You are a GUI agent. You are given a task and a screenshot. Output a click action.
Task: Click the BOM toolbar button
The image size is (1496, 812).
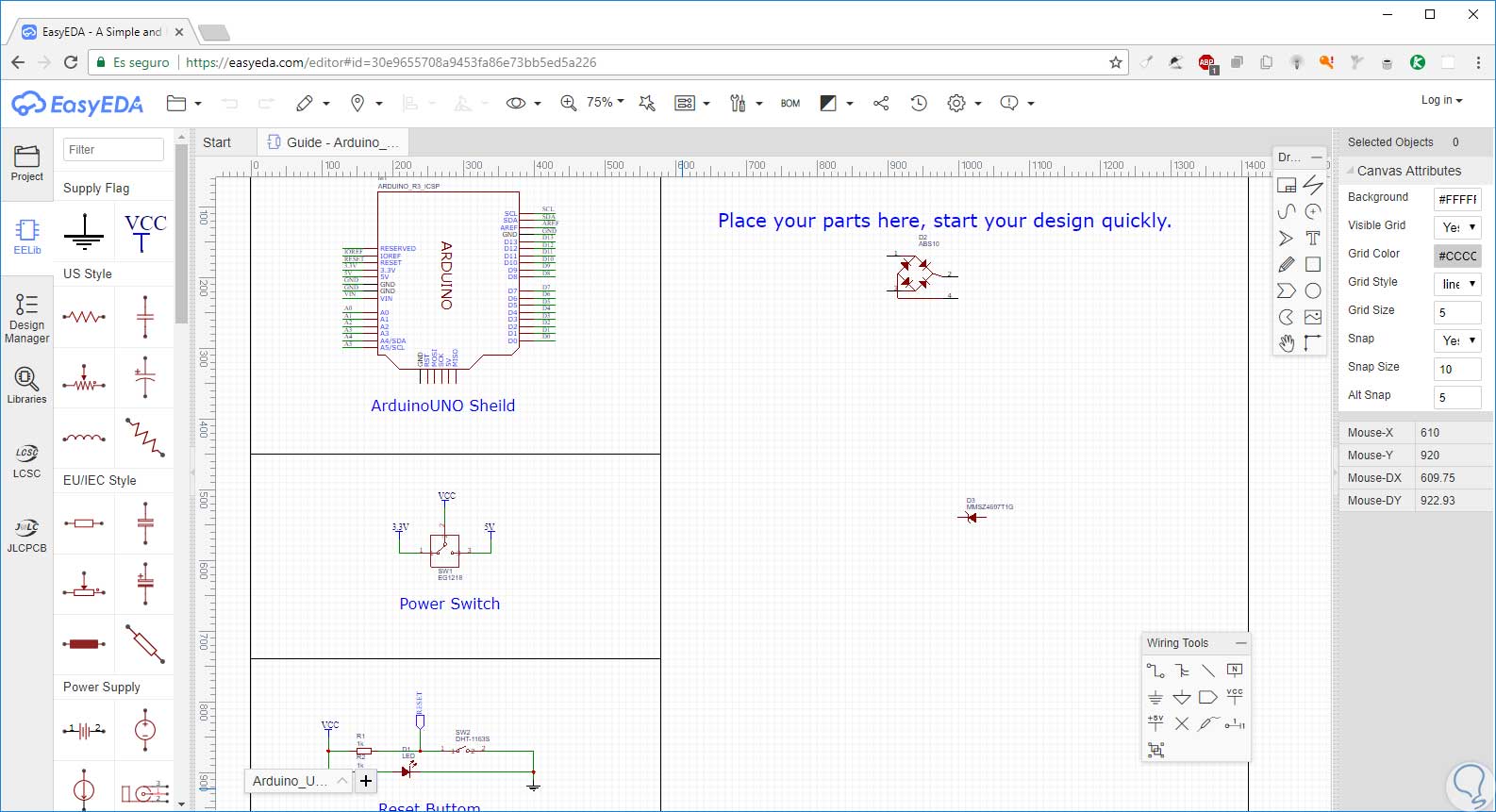(790, 103)
